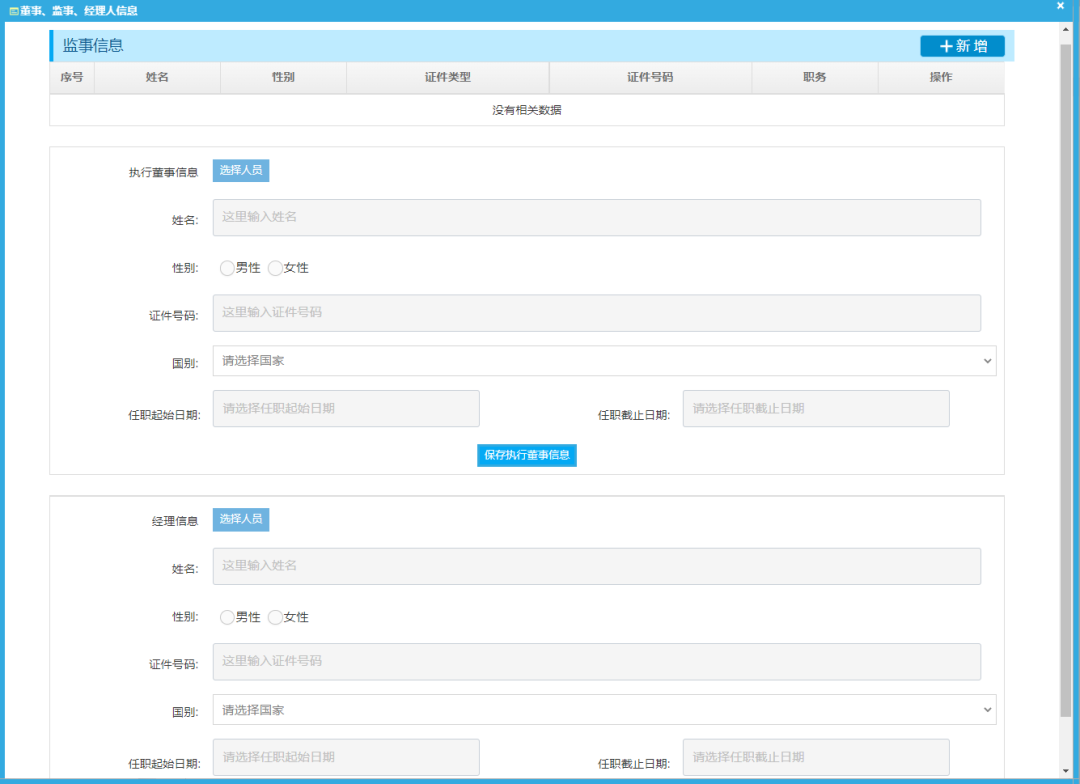Click the 证件类型 column header

coord(448,77)
